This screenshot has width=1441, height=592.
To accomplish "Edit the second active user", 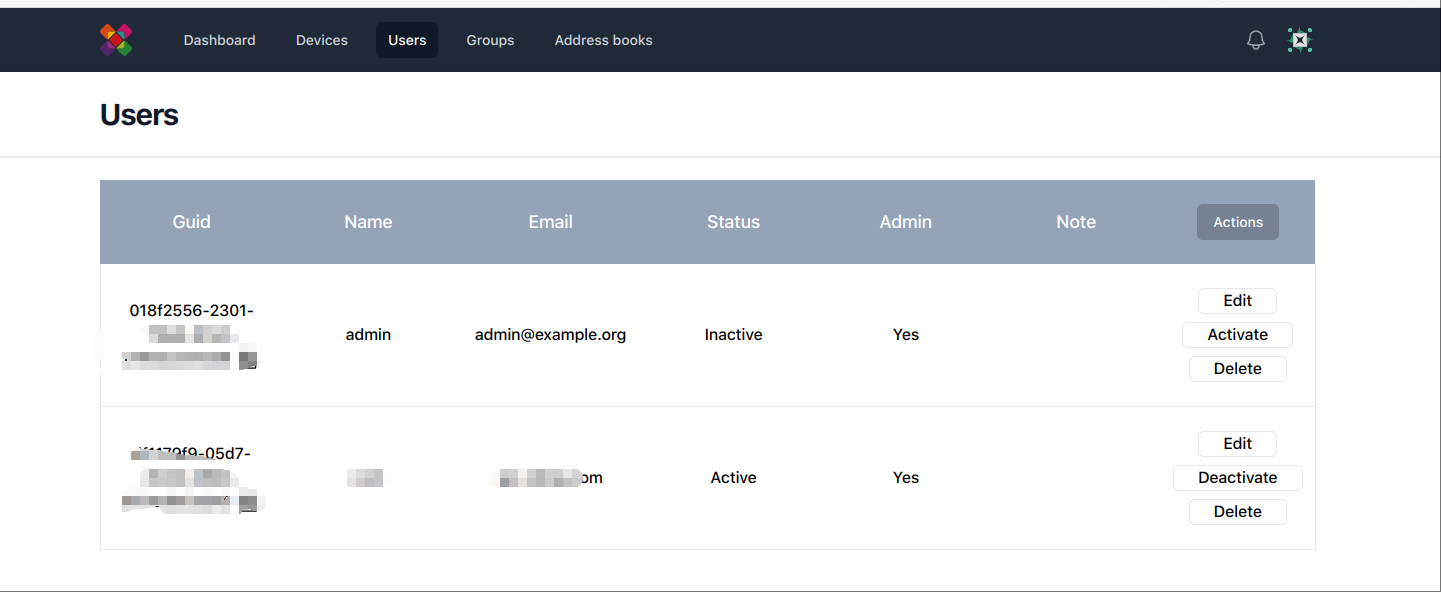I will coord(1237,444).
